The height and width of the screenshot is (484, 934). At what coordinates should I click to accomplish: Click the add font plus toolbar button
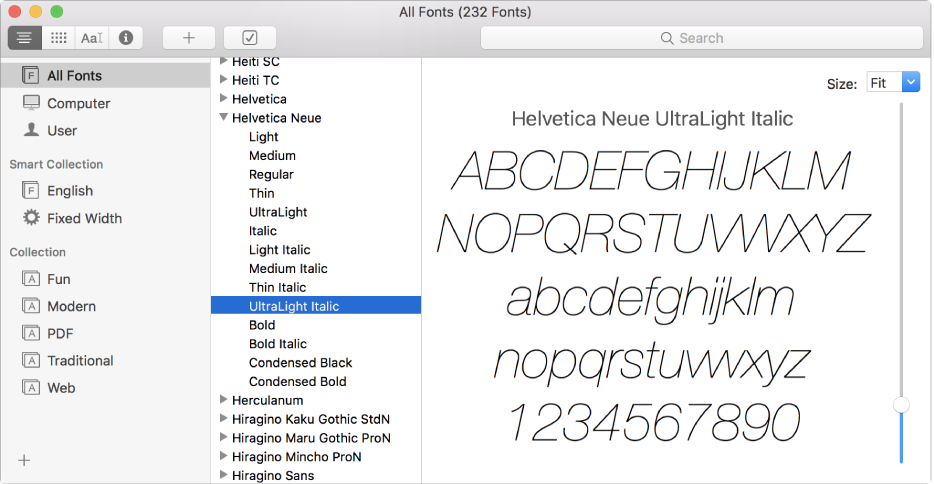coord(189,38)
